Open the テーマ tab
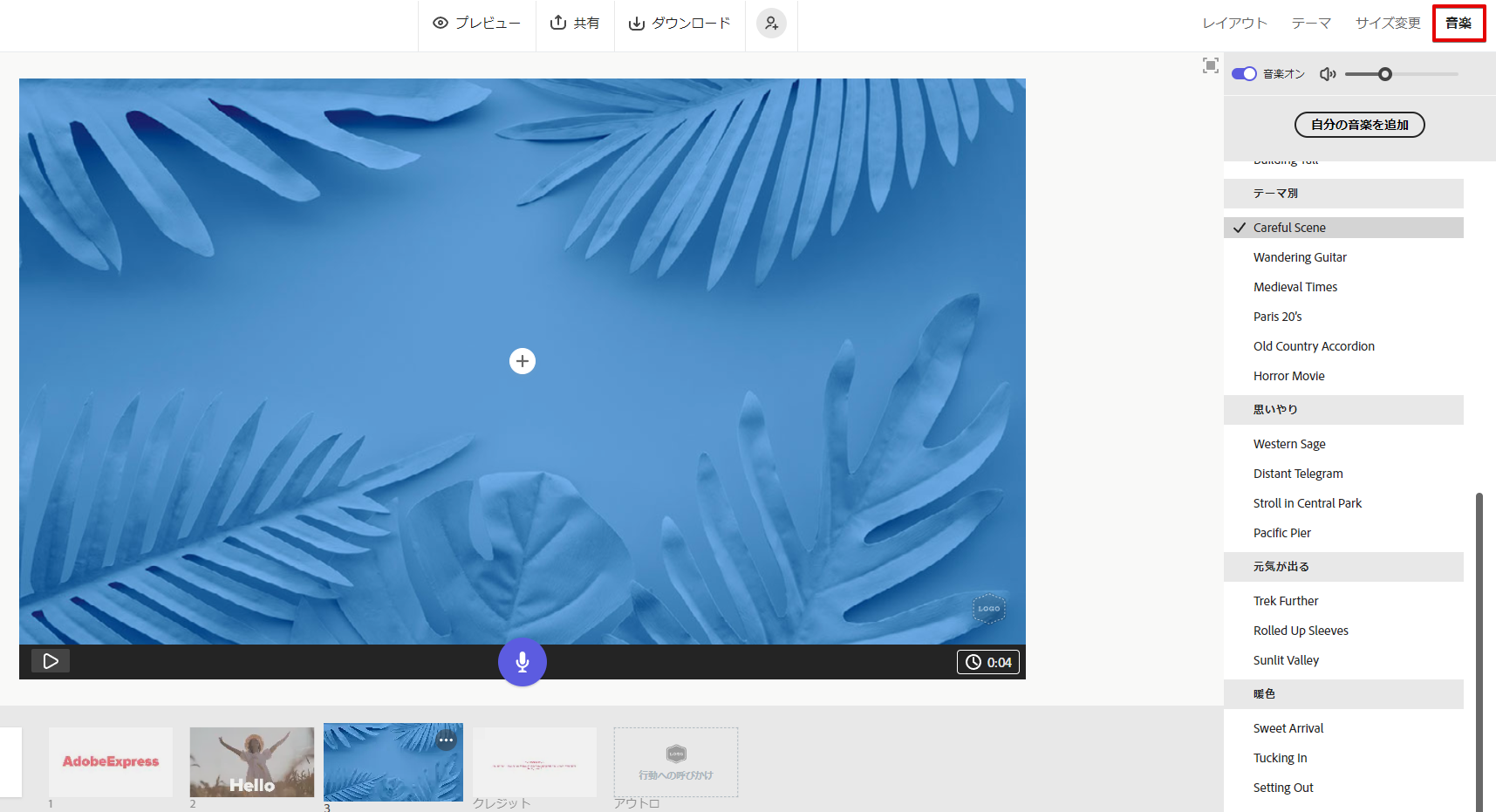Image resolution: width=1496 pixels, height=812 pixels. (1311, 23)
